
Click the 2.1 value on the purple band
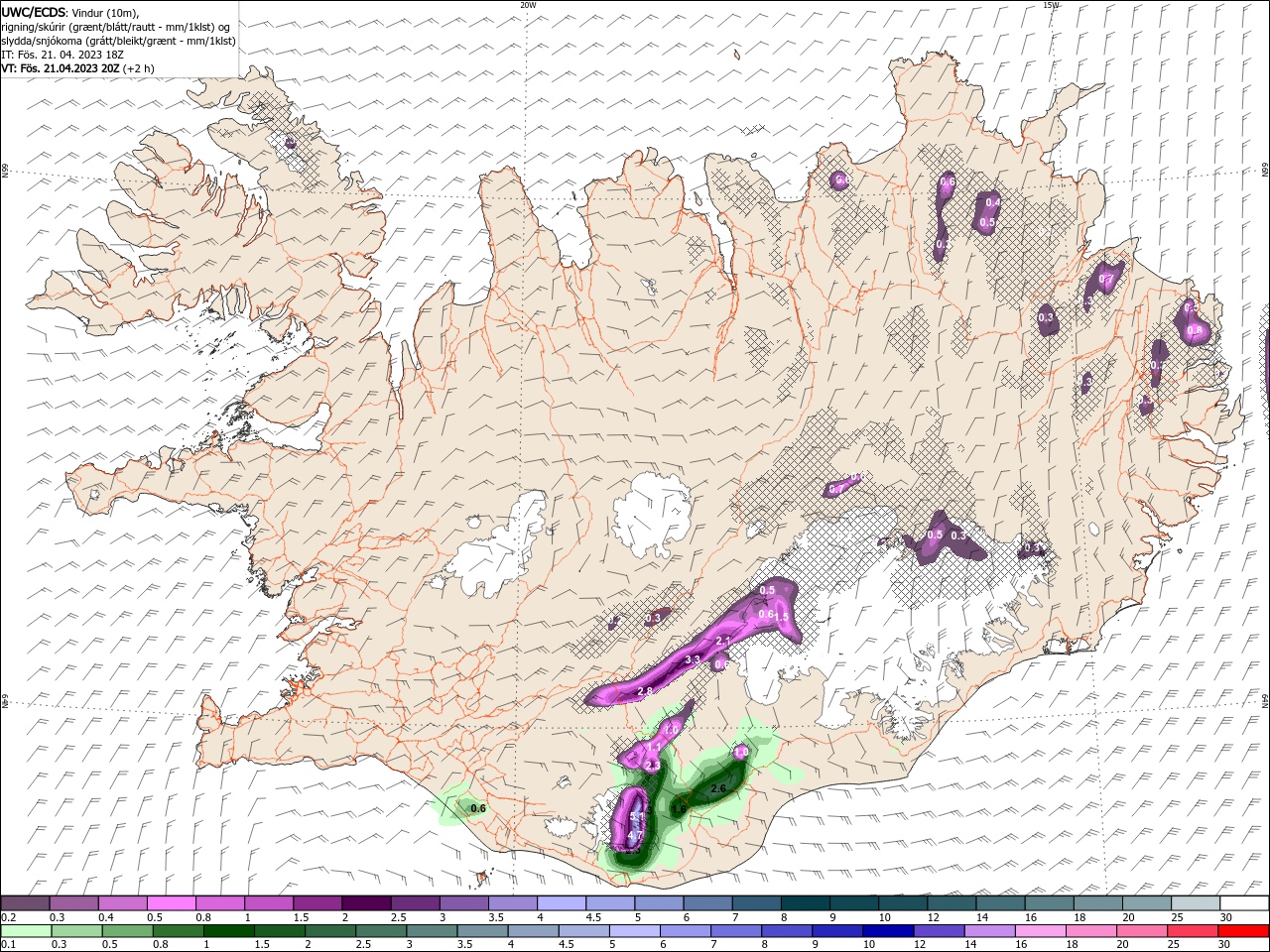point(723,642)
